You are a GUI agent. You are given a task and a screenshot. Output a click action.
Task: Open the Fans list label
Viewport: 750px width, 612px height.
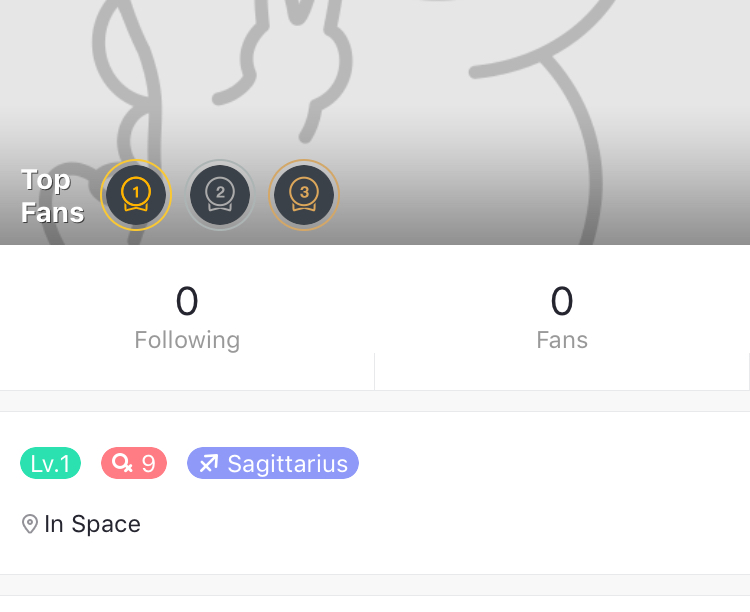562,340
